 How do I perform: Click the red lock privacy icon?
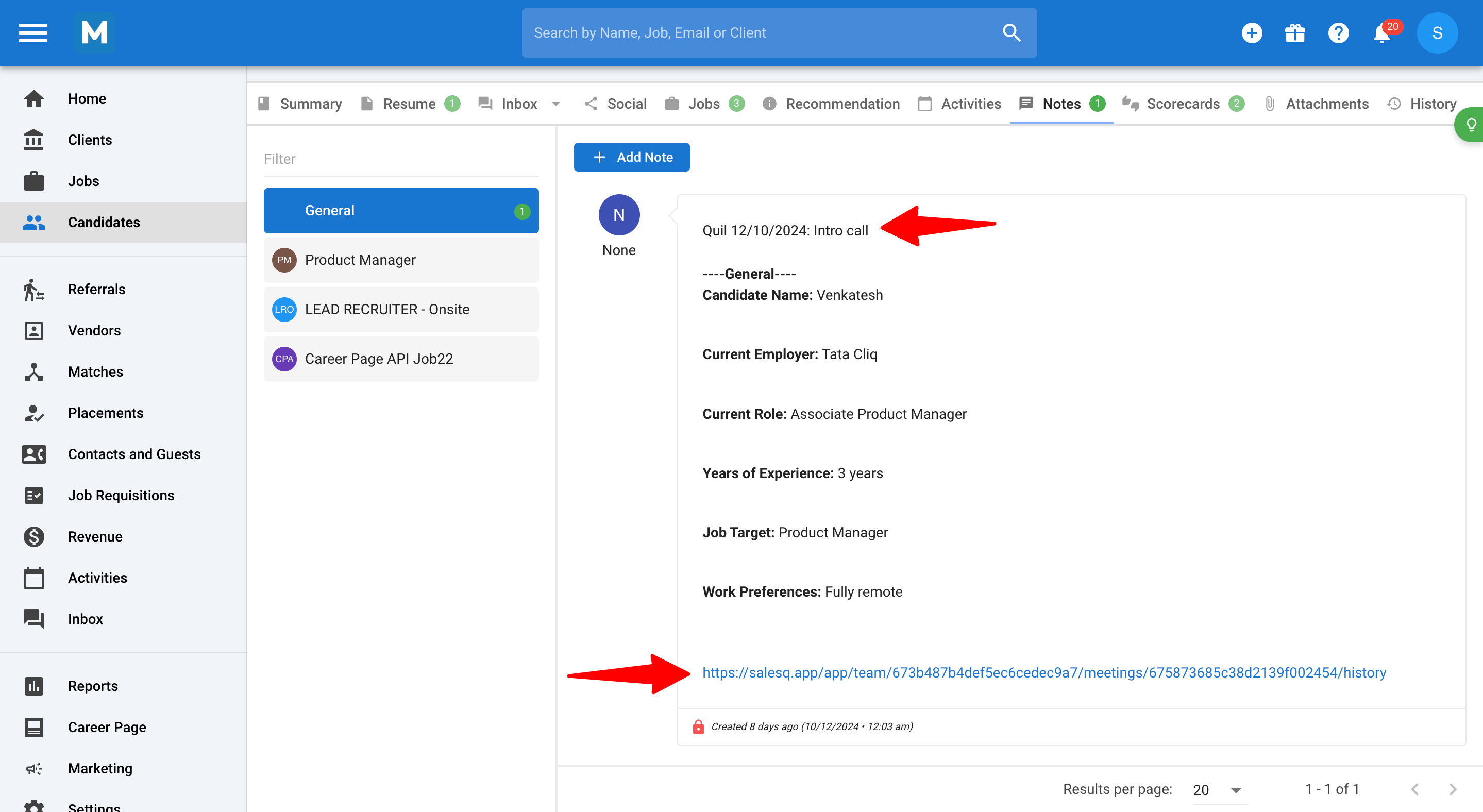click(698, 726)
